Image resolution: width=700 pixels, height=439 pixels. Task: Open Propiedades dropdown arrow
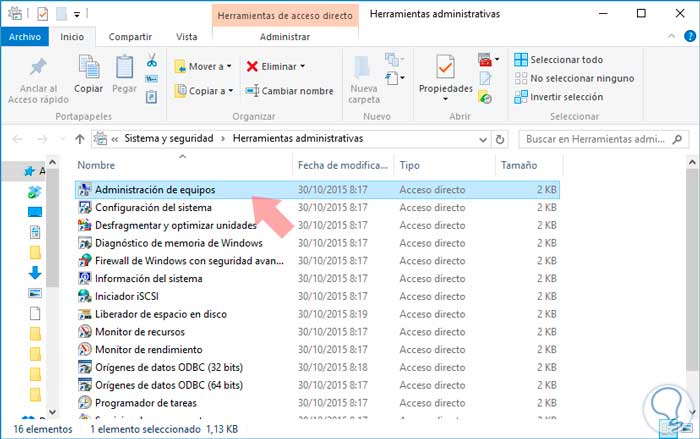tap(445, 99)
